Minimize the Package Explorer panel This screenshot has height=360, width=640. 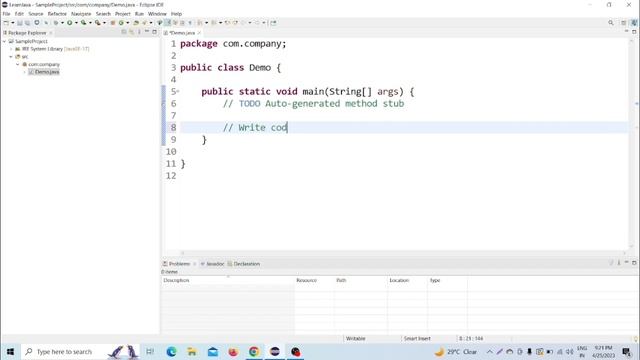(x=147, y=31)
